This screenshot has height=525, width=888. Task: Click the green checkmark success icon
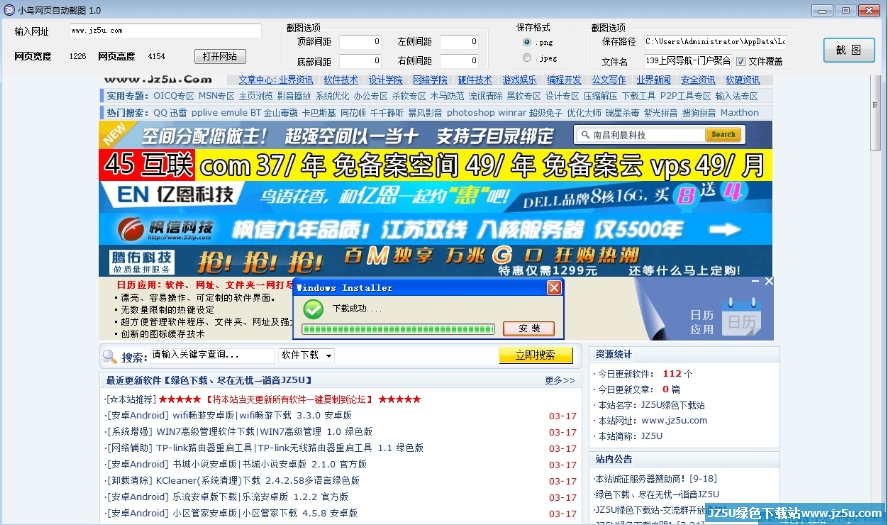[313, 309]
